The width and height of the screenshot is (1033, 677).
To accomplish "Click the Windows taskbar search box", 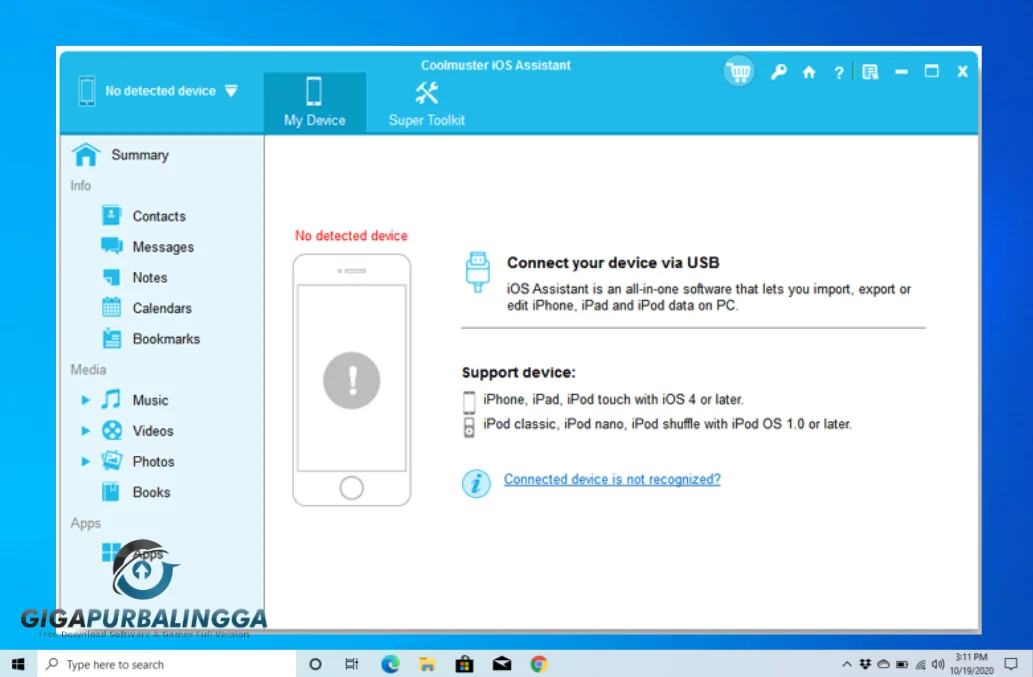I will [x=167, y=664].
